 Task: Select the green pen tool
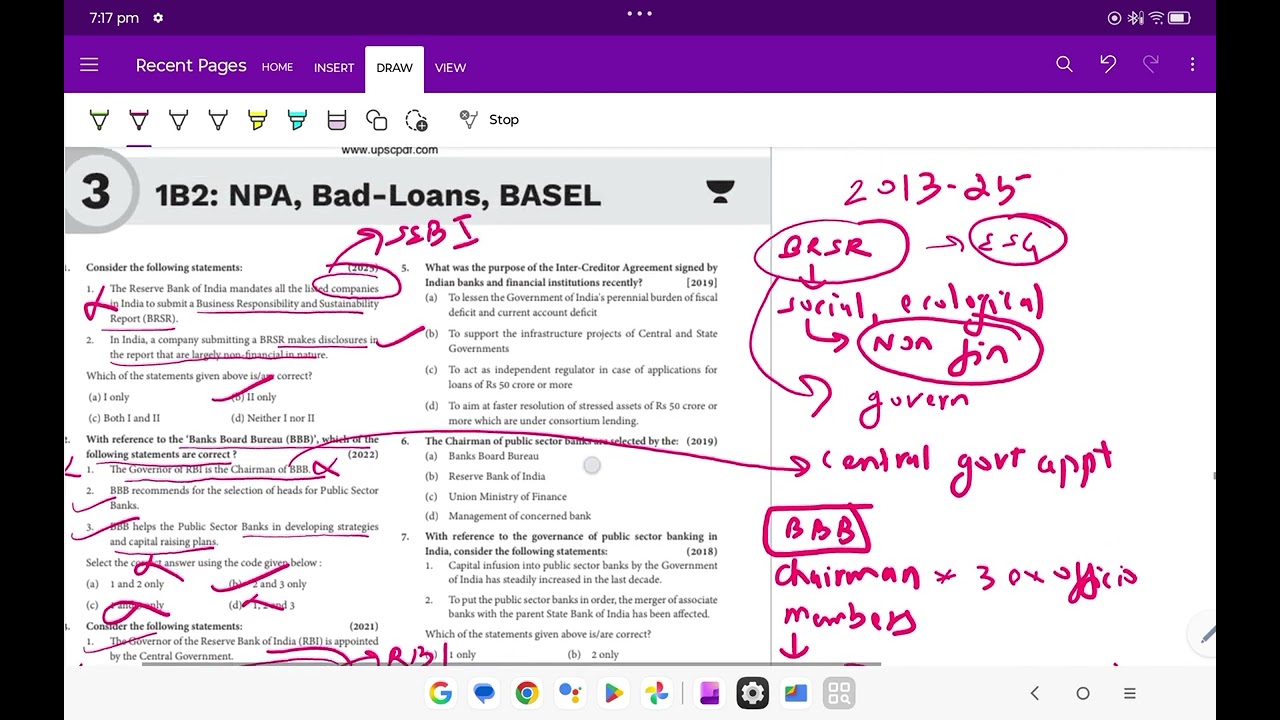99,120
